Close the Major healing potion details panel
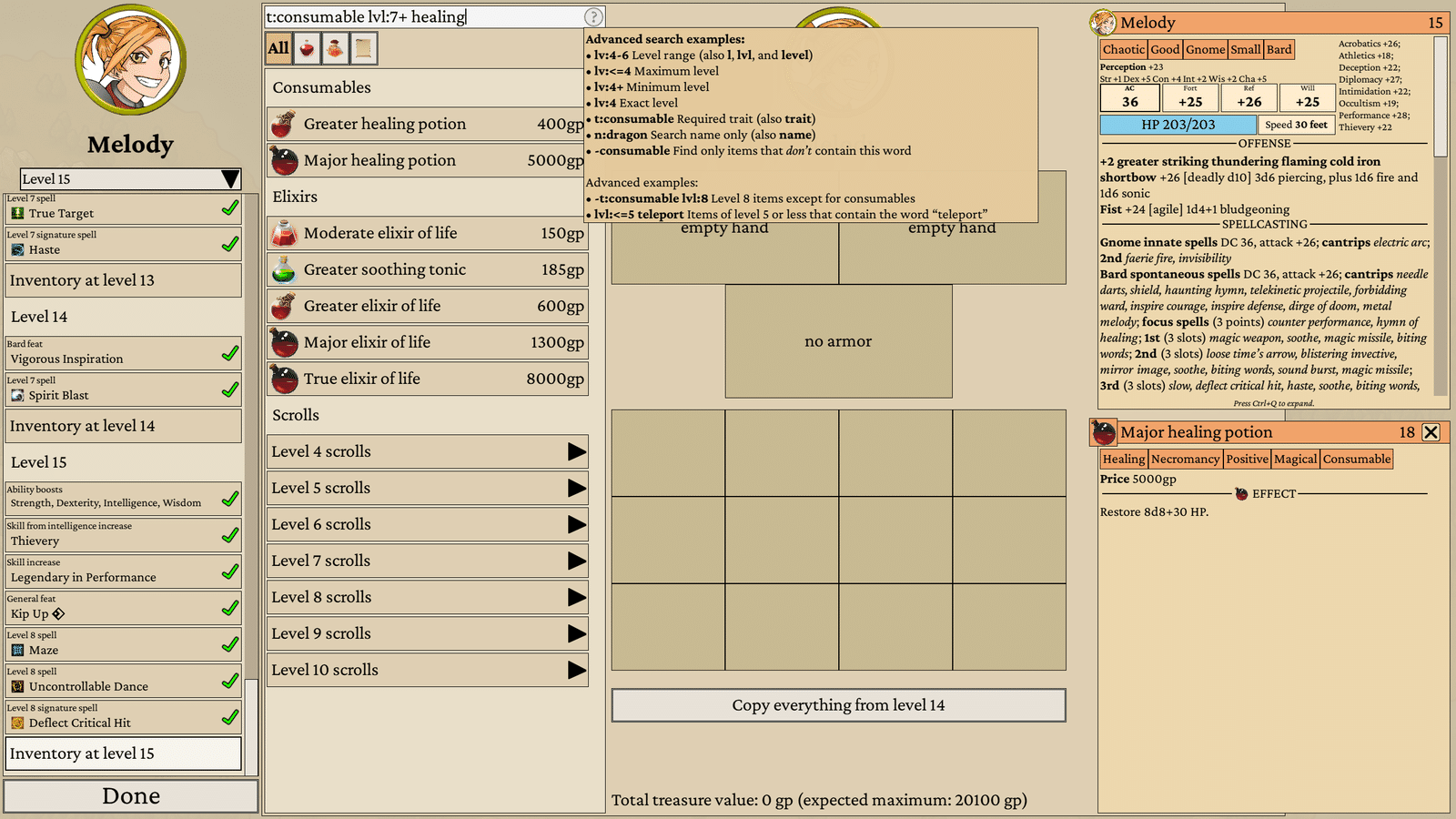1456x819 pixels. click(1431, 432)
